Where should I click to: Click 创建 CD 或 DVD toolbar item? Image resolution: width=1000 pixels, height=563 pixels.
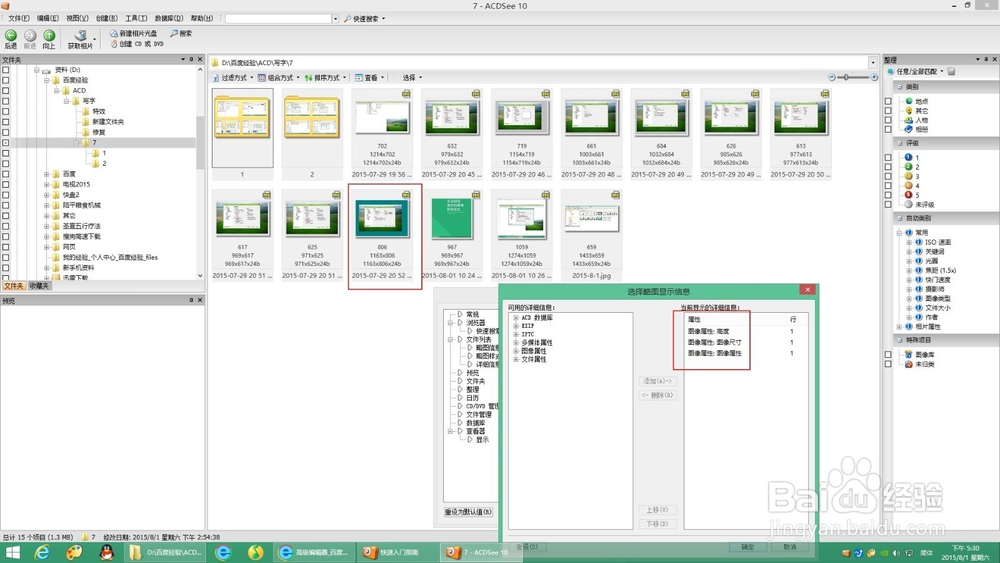coord(137,44)
